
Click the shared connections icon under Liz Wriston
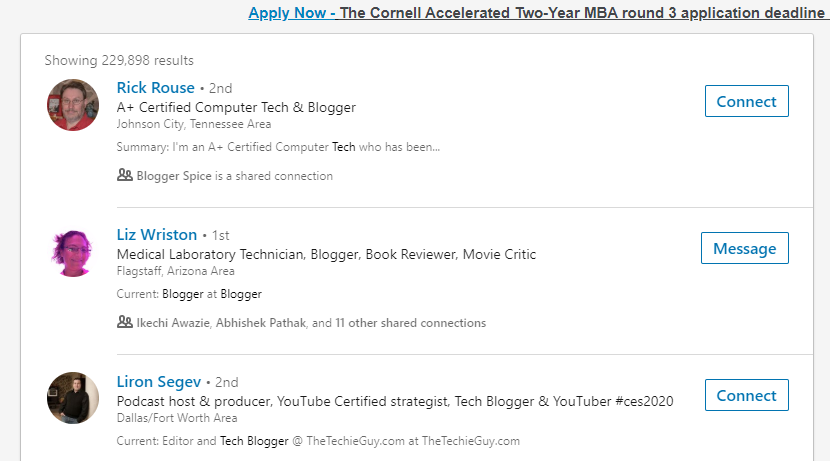click(x=125, y=322)
